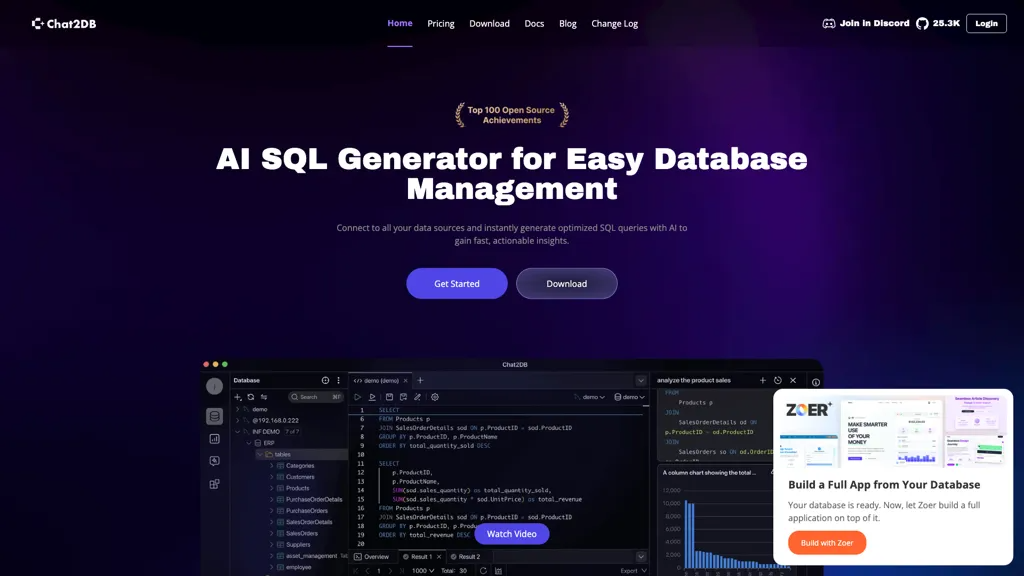1024x576 pixels.
Task: Expand the Categories table
Action: [x=272, y=466]
